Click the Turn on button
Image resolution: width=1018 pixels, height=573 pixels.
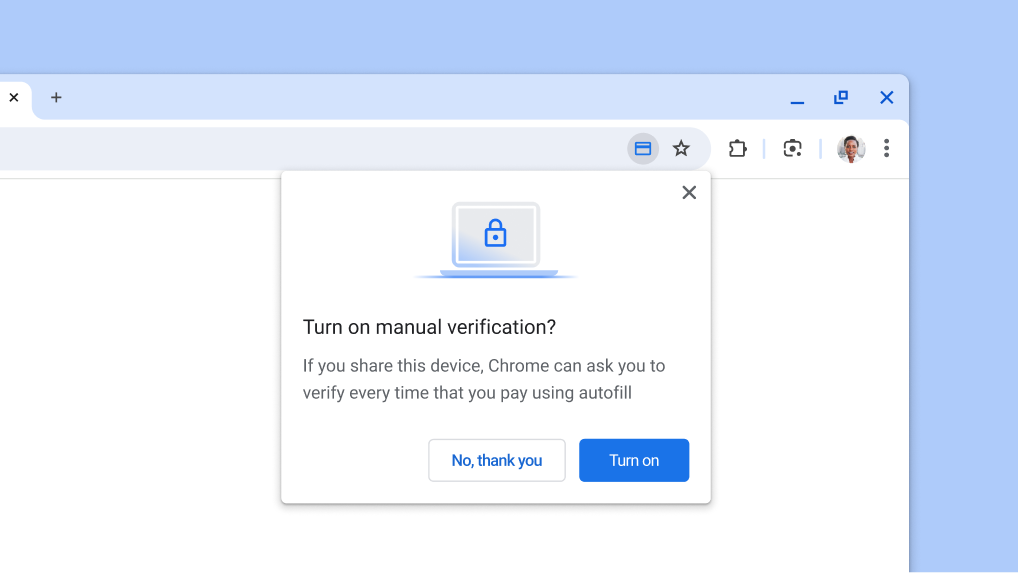pyautogui.click(x=634, y=460)
